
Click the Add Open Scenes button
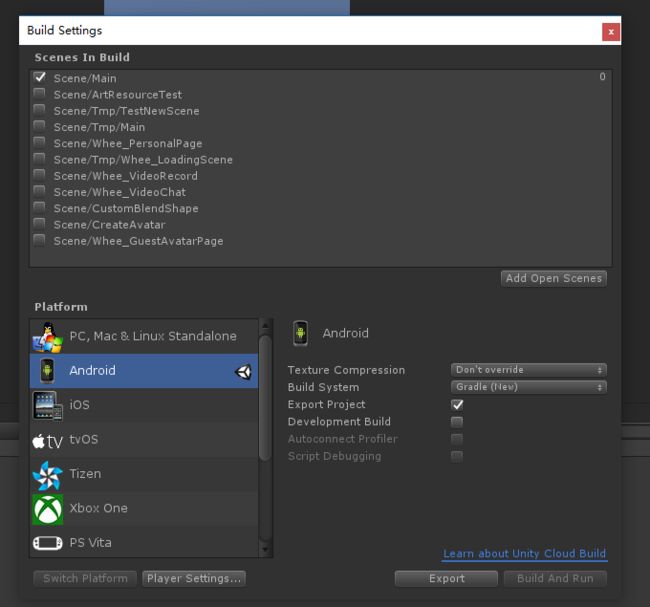pyautogui.click(x=554, y=278)
